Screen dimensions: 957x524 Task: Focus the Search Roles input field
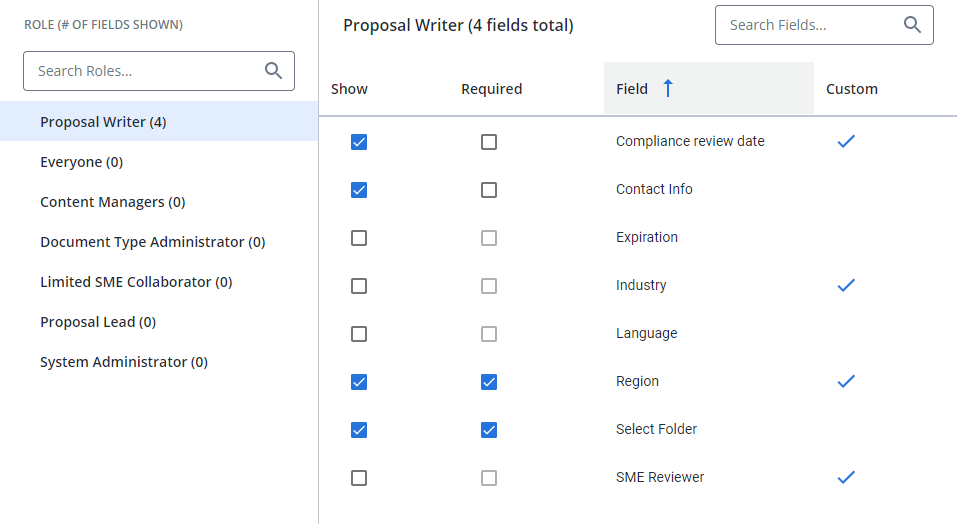point(159,71)
